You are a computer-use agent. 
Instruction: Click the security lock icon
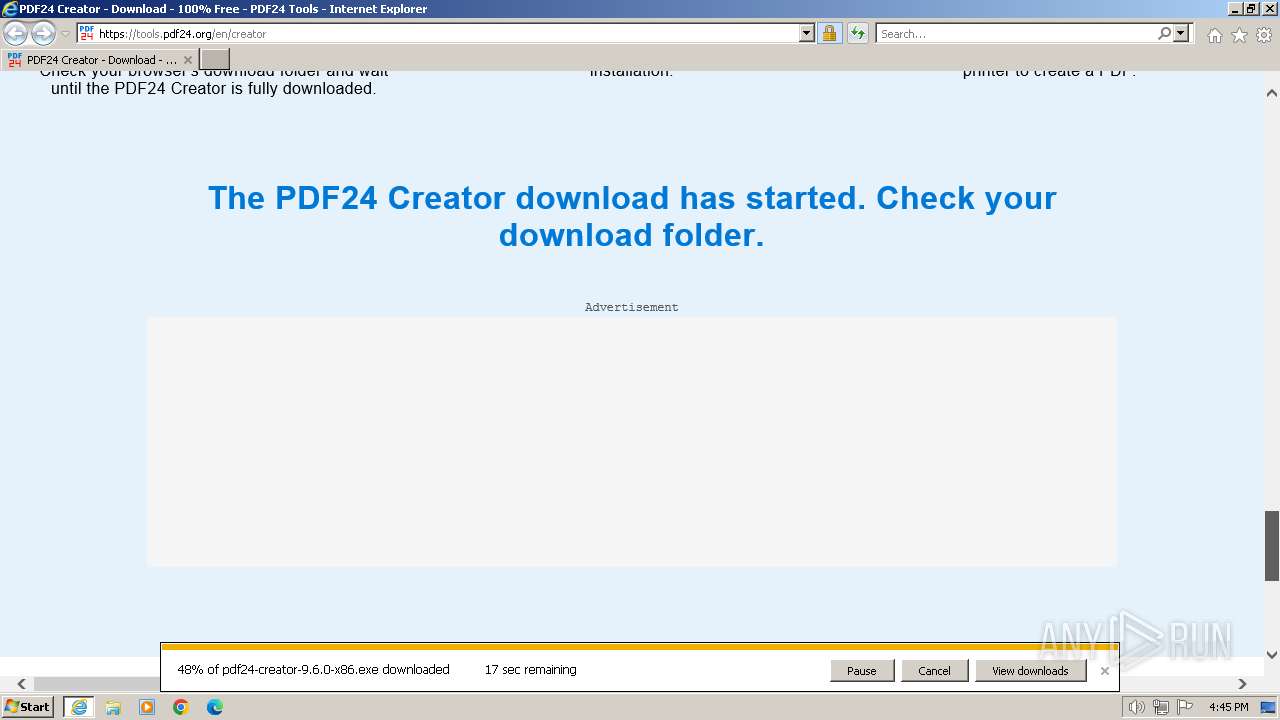tap(829, 33)
